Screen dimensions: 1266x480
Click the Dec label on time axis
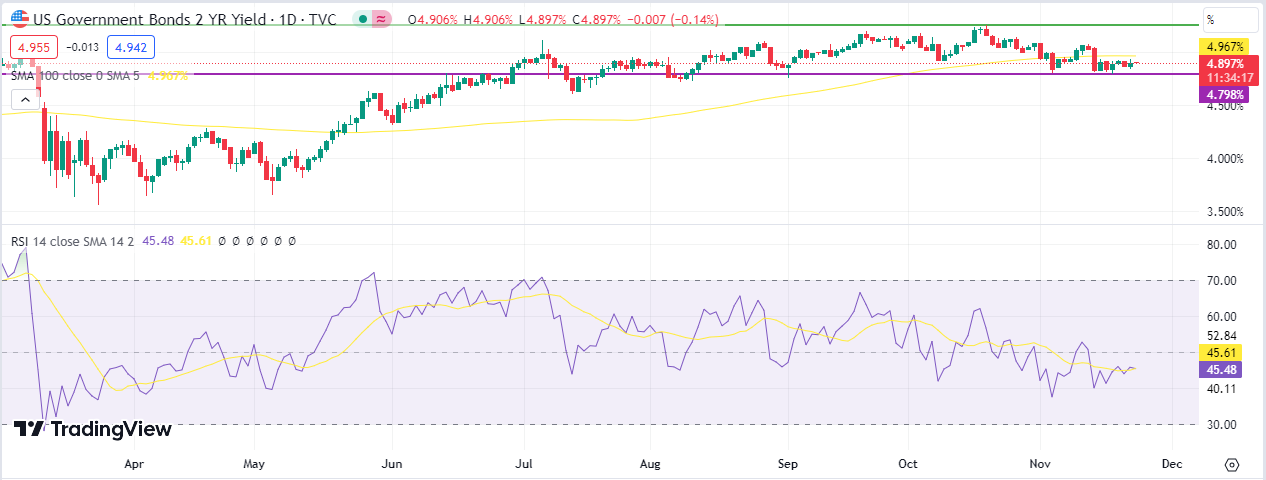click(1172, 465)
